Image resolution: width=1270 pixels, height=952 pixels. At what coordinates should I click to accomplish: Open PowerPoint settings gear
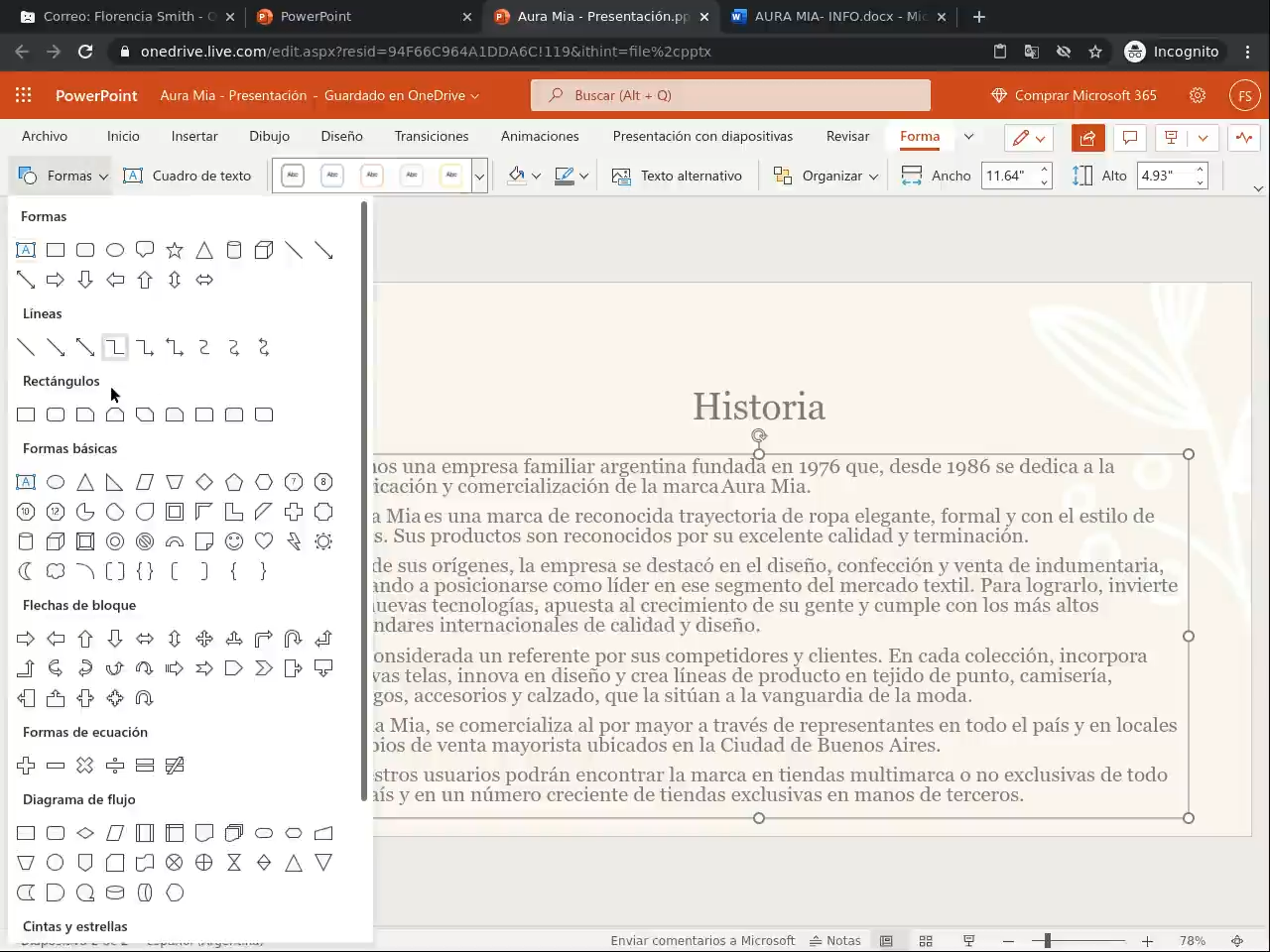[1198, 95]
